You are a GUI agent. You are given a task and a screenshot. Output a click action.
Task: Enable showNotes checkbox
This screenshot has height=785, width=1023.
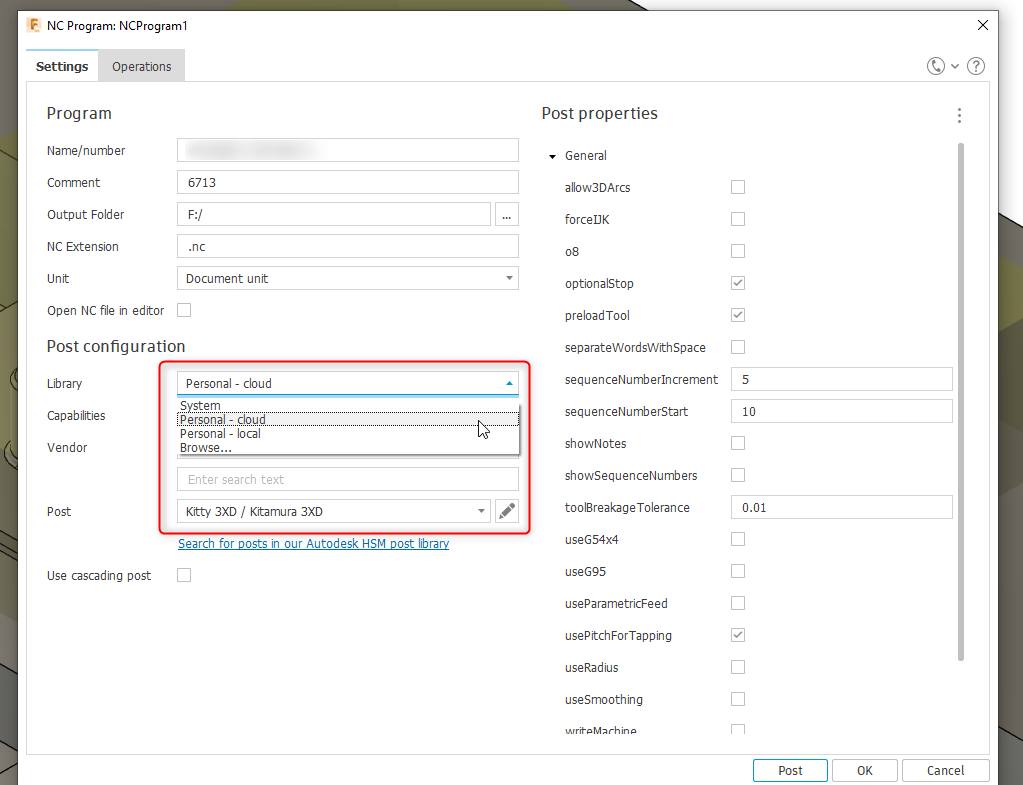click(738, 443)
